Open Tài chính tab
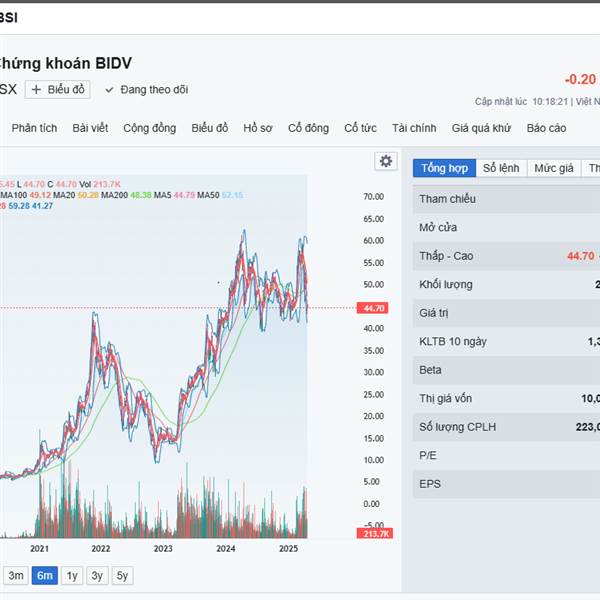 click(414, 128)
